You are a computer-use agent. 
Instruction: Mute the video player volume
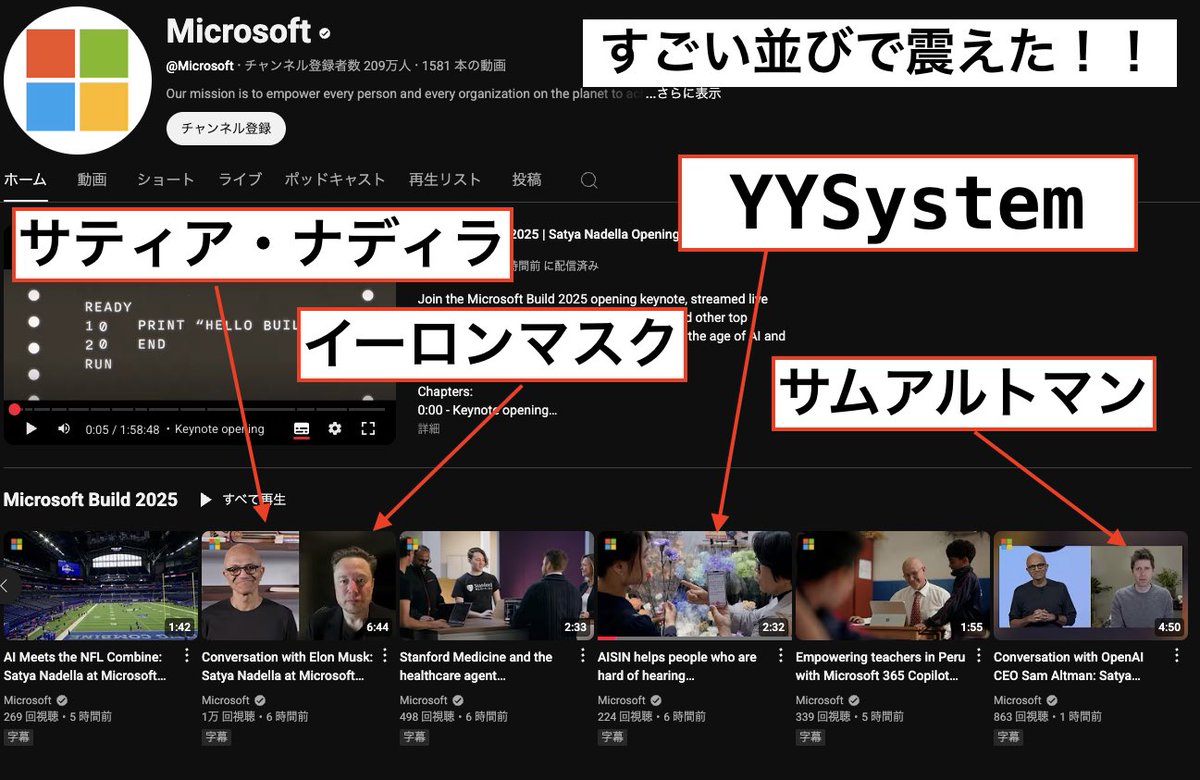pos(62,427)
